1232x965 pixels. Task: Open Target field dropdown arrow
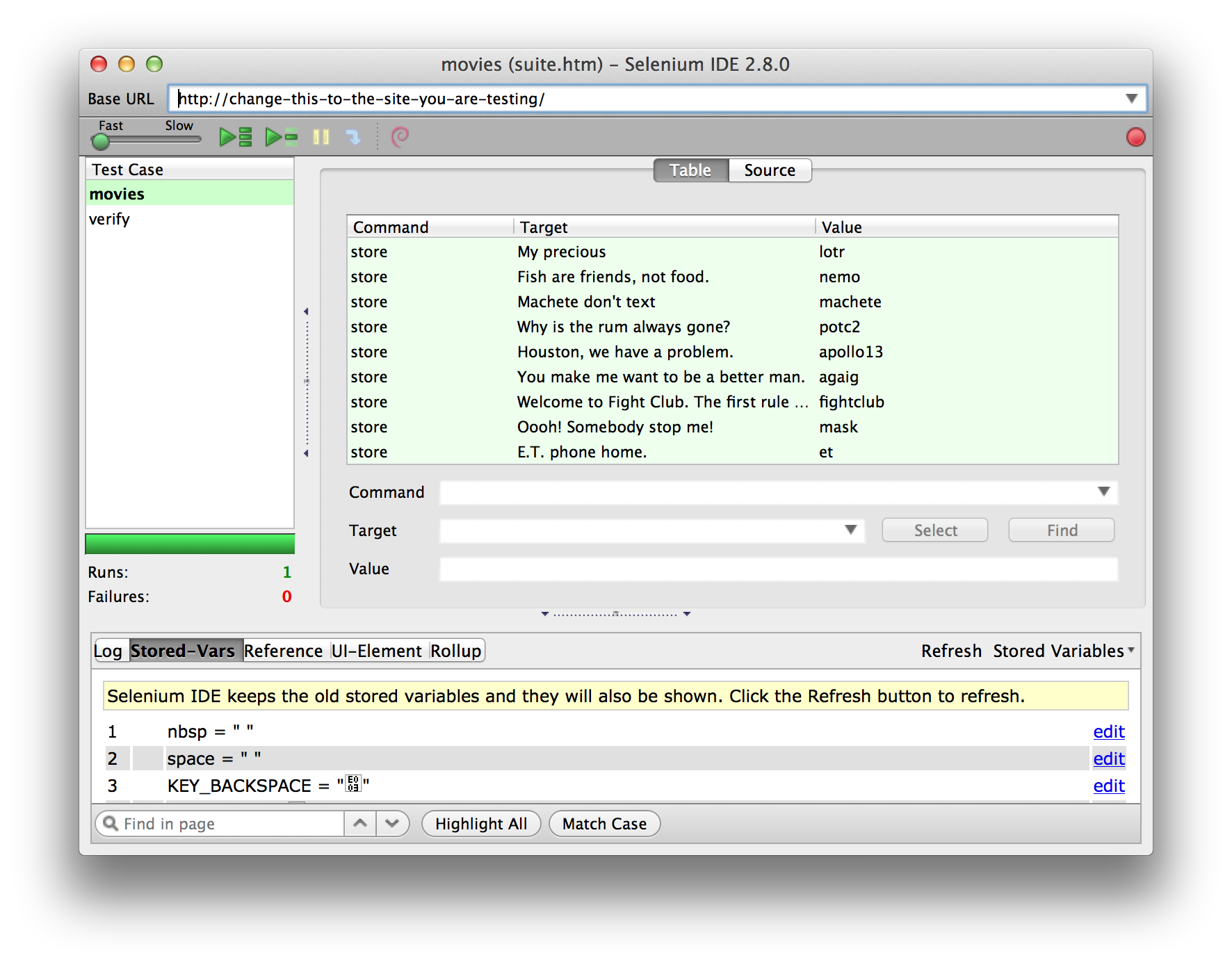pyautogui.click(x=850, y=530)
